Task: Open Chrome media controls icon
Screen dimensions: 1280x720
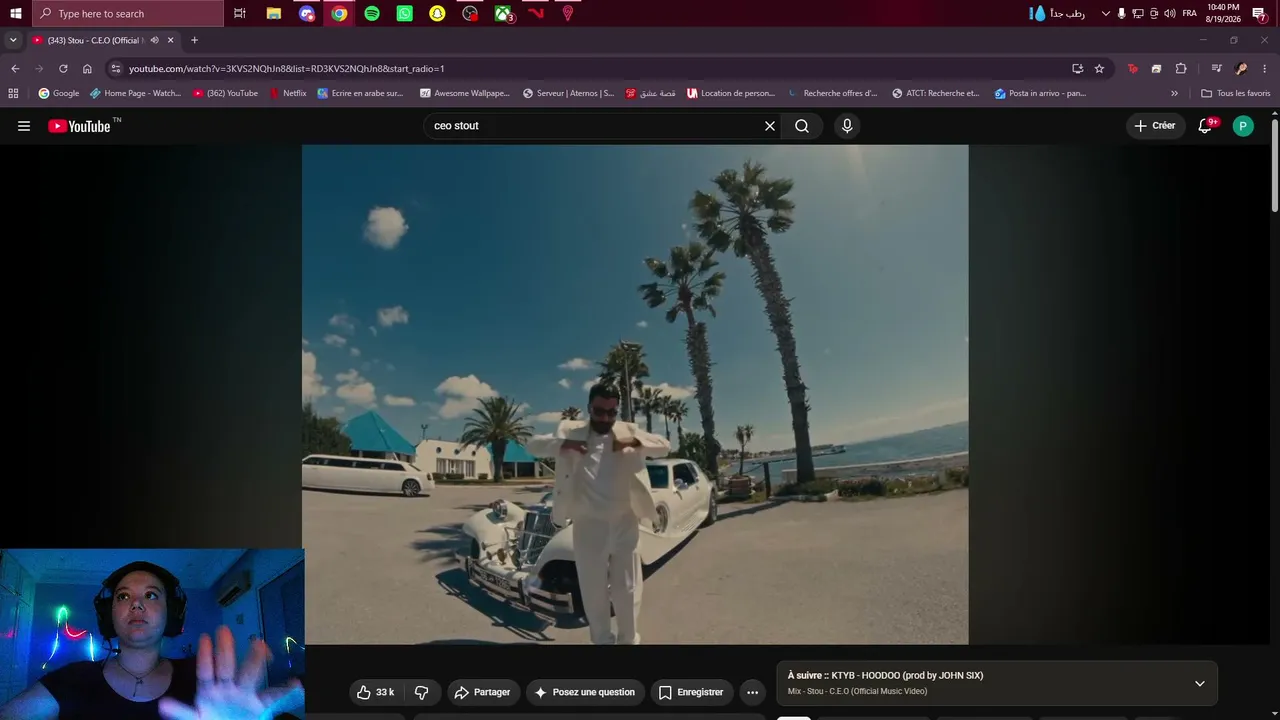Action: pyautogui.click(x=1216, y=68)
